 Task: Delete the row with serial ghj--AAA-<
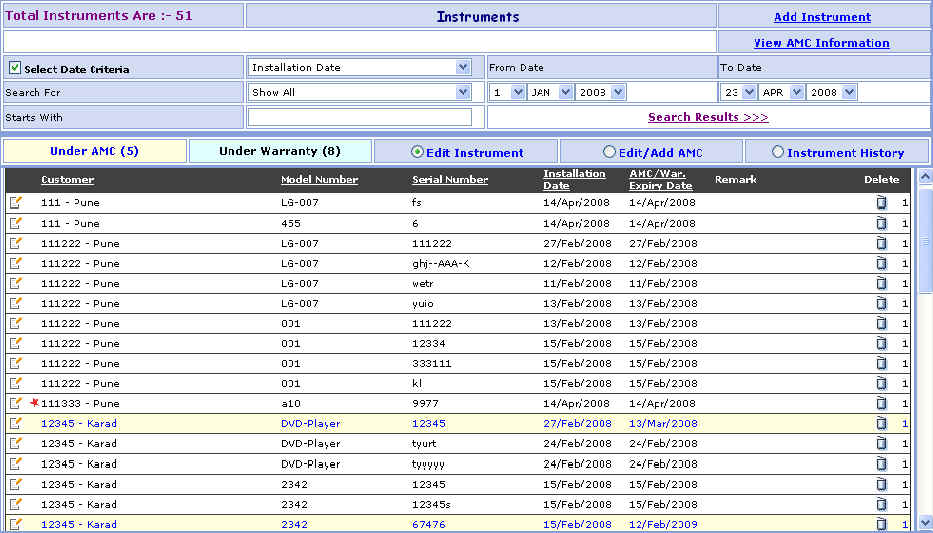(x=881, y=263)
